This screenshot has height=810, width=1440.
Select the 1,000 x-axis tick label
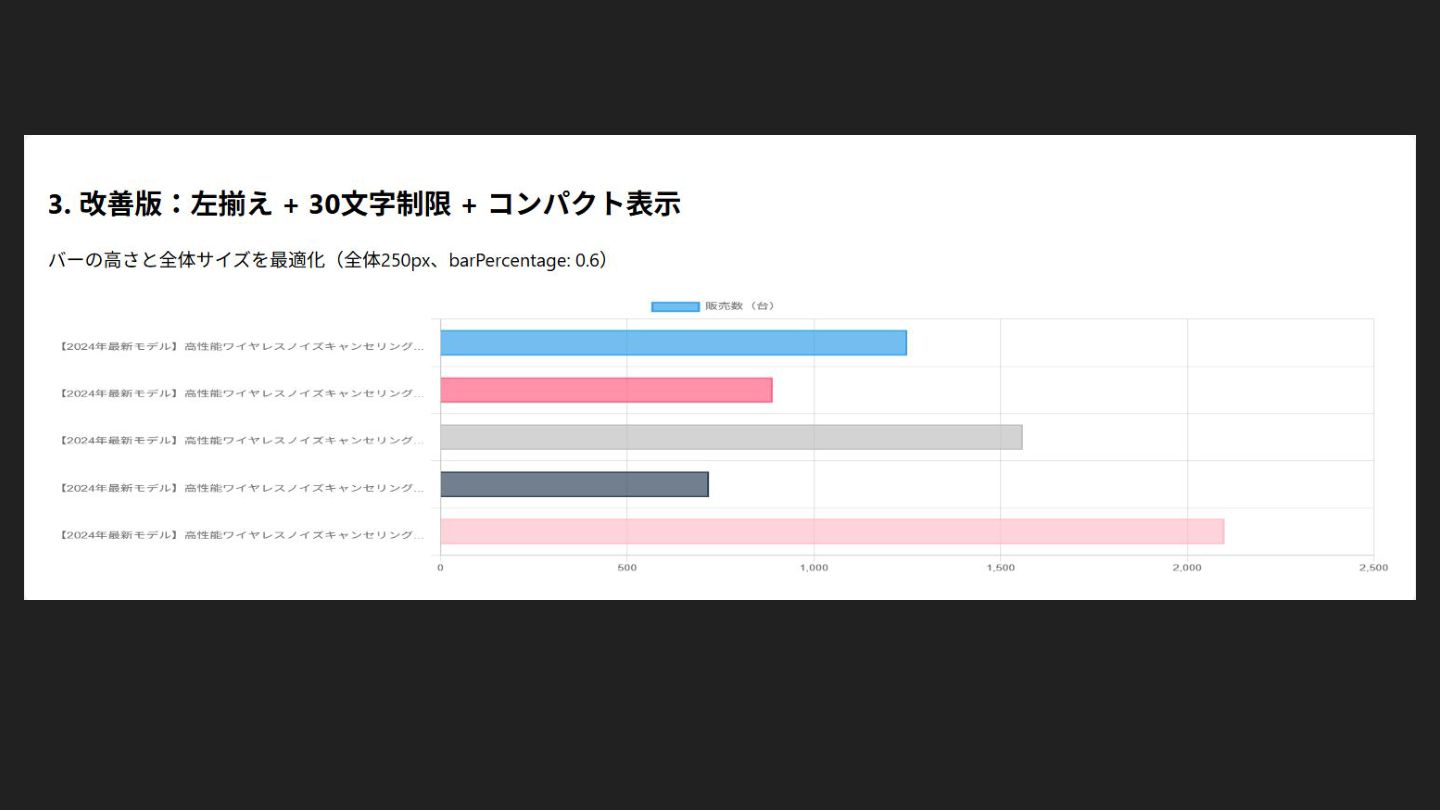(x=814, y=568)
